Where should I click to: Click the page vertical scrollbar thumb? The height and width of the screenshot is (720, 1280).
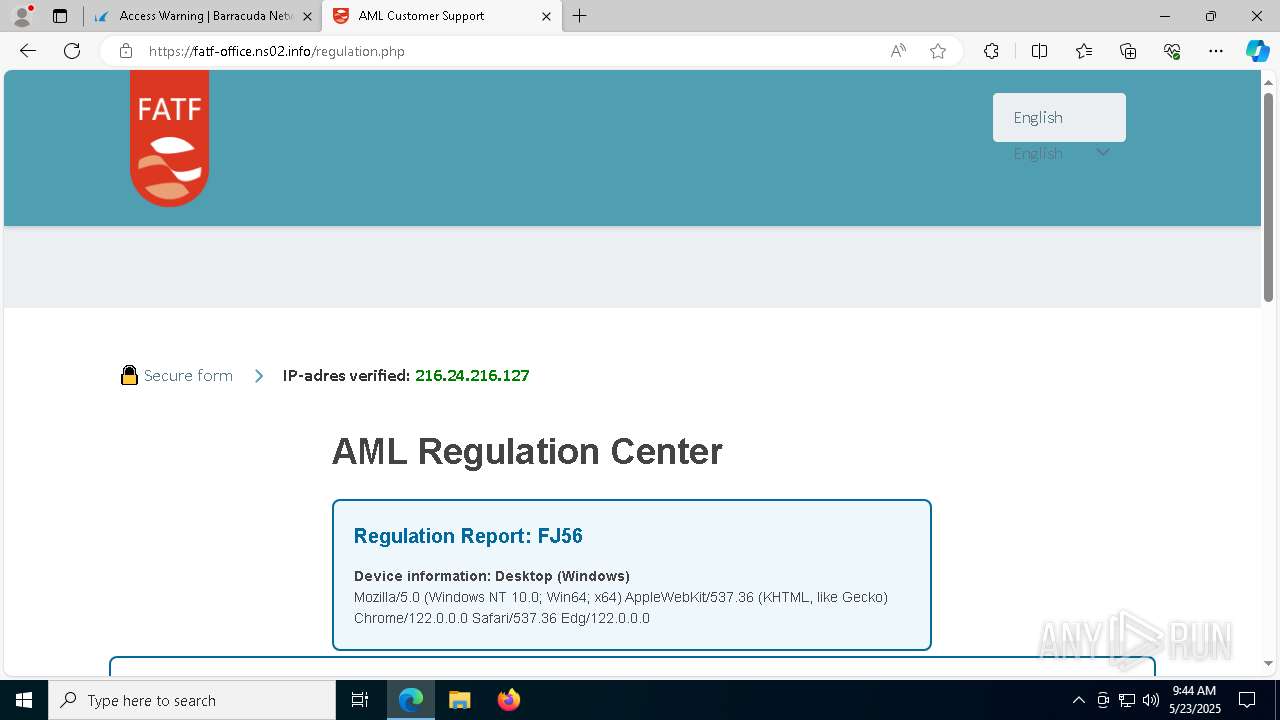coord(1269,197)
